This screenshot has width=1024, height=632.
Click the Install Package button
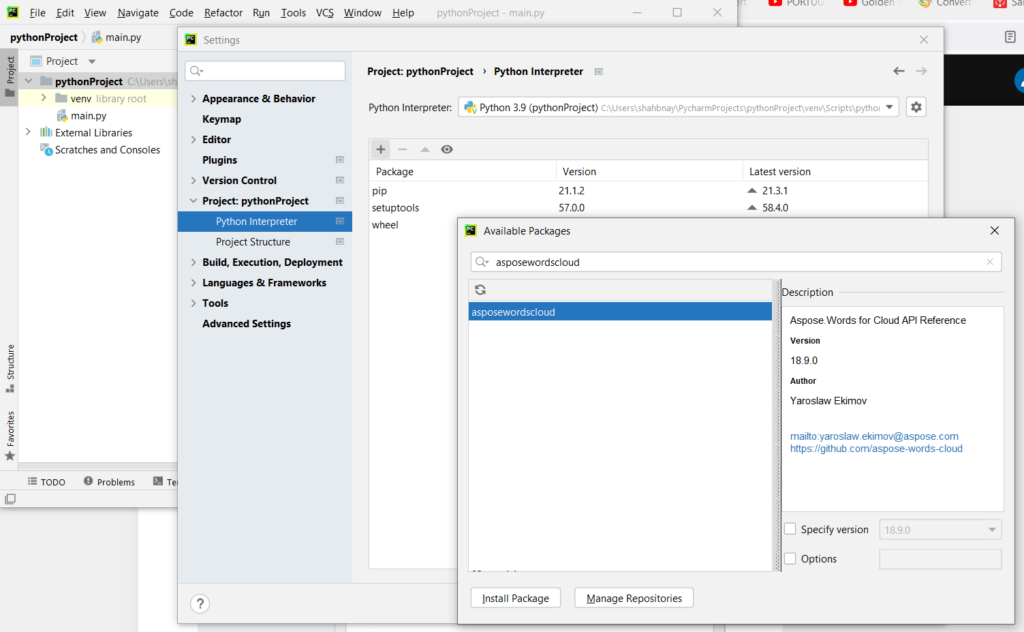(515, 598)
